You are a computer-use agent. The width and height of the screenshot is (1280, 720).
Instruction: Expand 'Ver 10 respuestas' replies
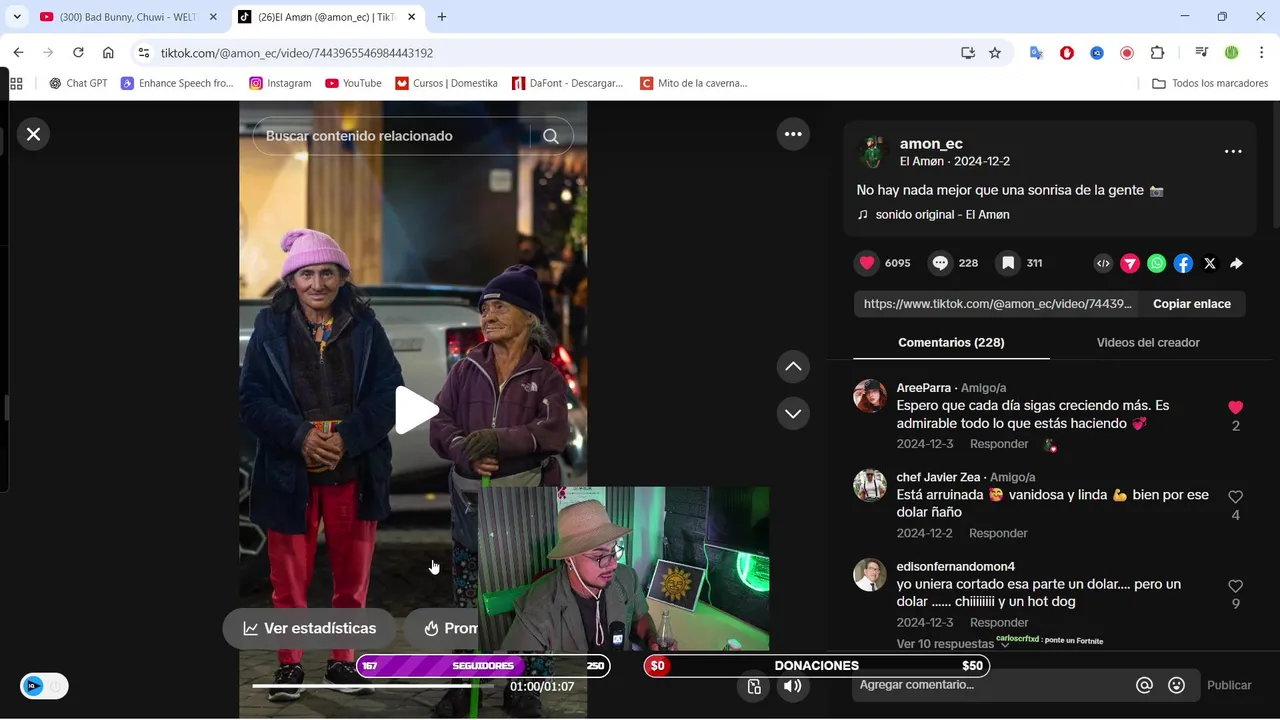[x=952, y=644]
